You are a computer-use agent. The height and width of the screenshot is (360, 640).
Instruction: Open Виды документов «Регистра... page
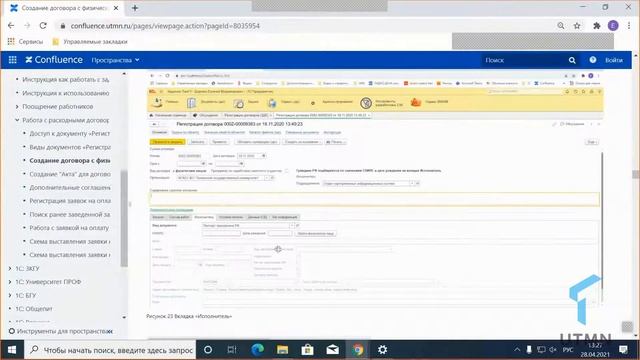(x=70, y=147)
